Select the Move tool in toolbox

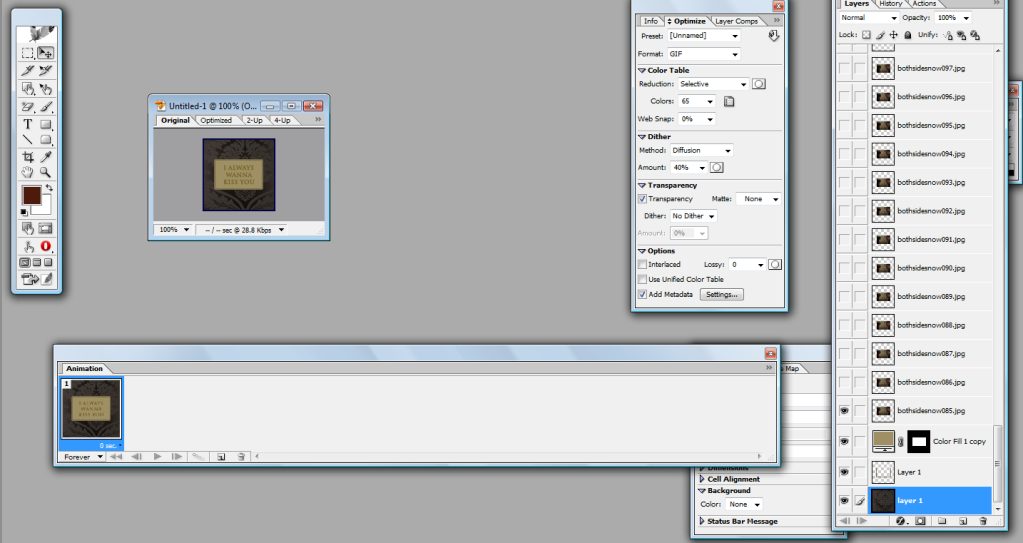[x=46, y=53]
